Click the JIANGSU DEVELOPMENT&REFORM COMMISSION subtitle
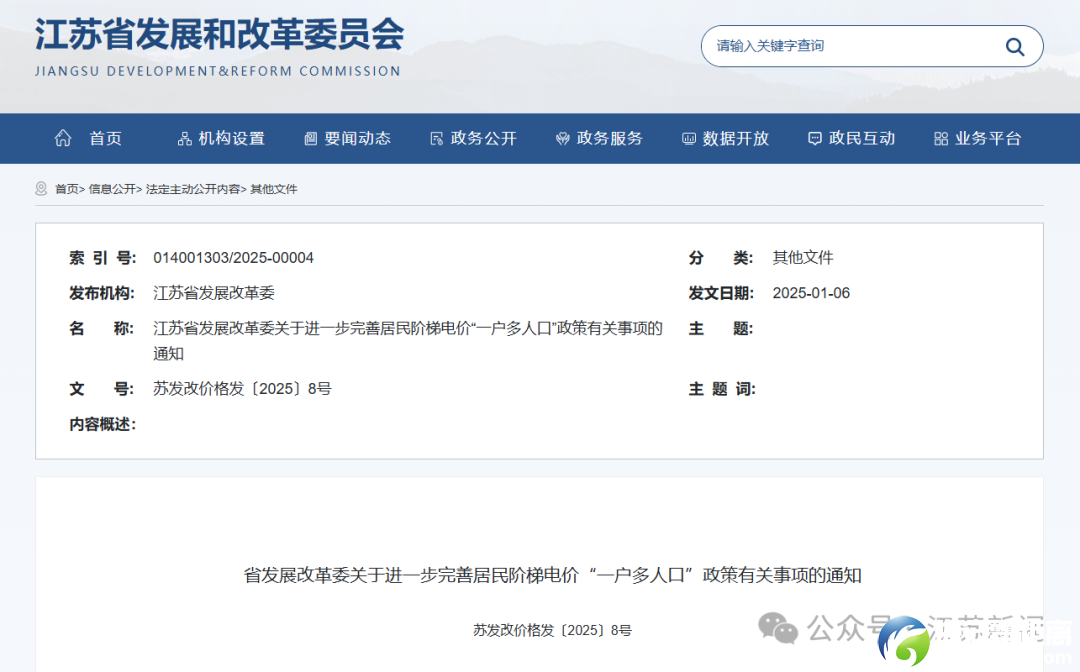1080x672 pixels. (218, 71)
